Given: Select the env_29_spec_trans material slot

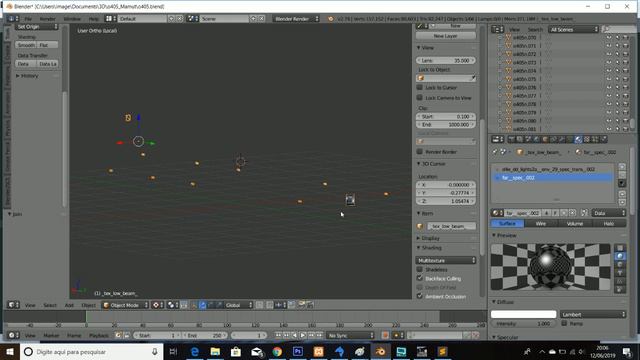Looking at the screenshot, I should point(554,169).
